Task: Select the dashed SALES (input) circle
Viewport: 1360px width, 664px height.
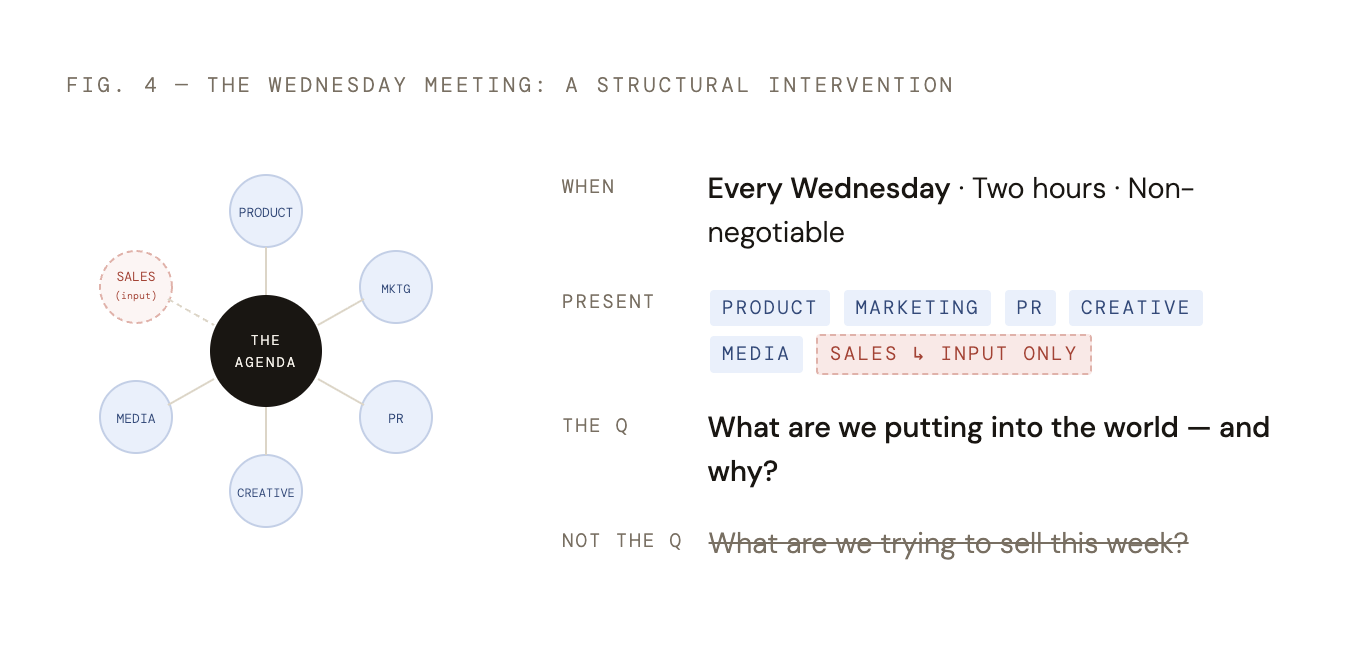Action: click(x=136, y=287)
